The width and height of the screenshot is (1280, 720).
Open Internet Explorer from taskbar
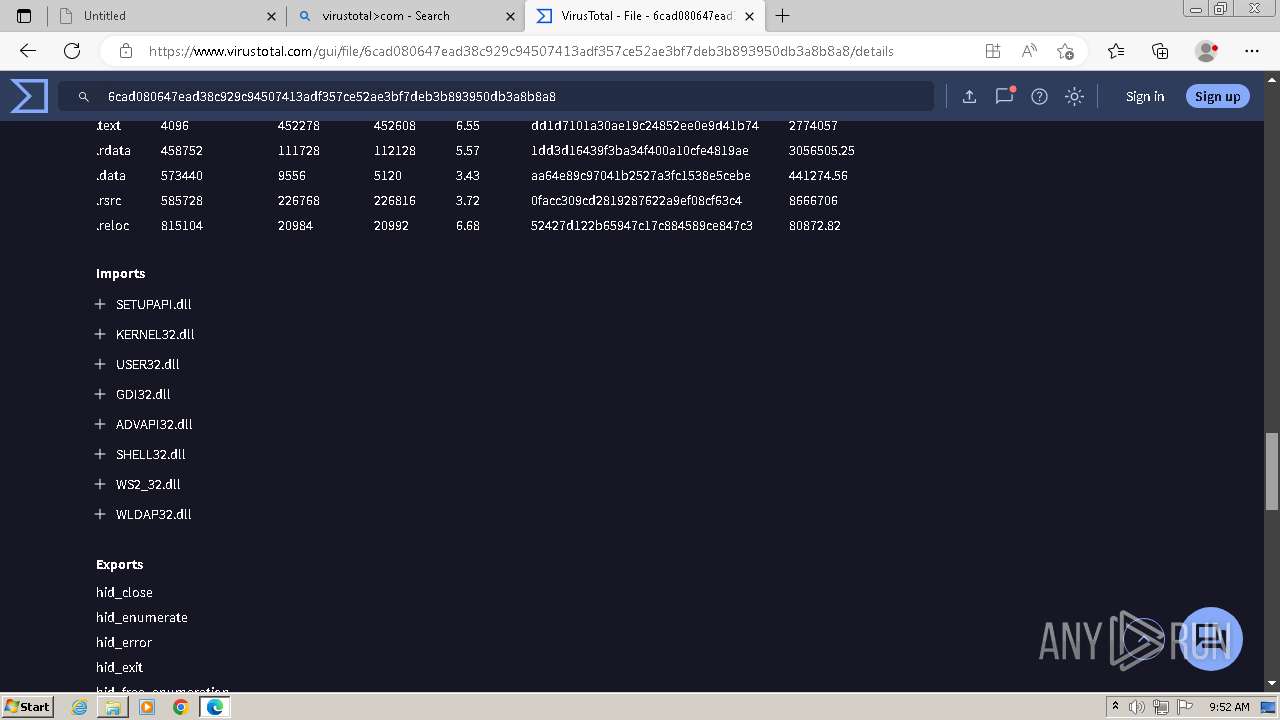[80, 707]
